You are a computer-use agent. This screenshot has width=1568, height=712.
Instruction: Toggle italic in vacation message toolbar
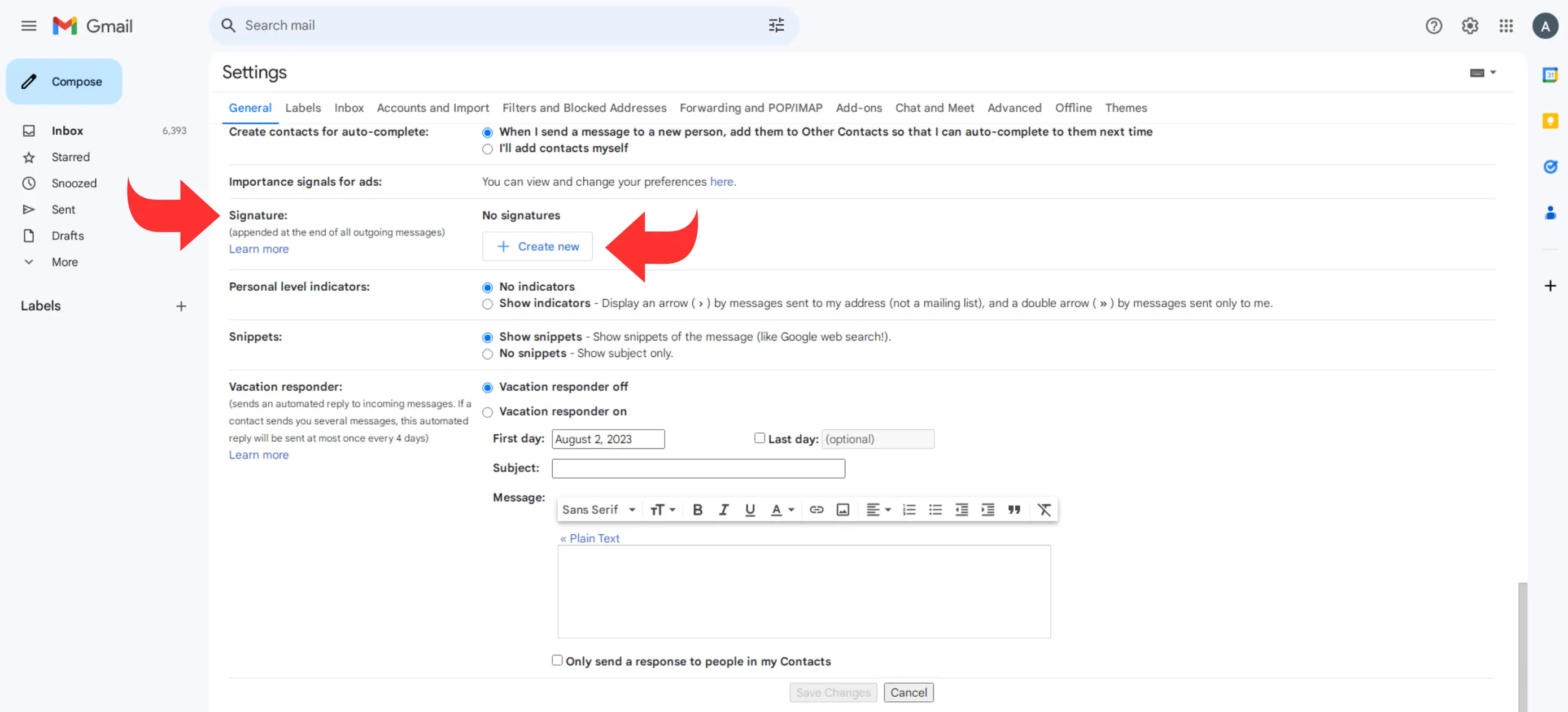pos(723,509)
